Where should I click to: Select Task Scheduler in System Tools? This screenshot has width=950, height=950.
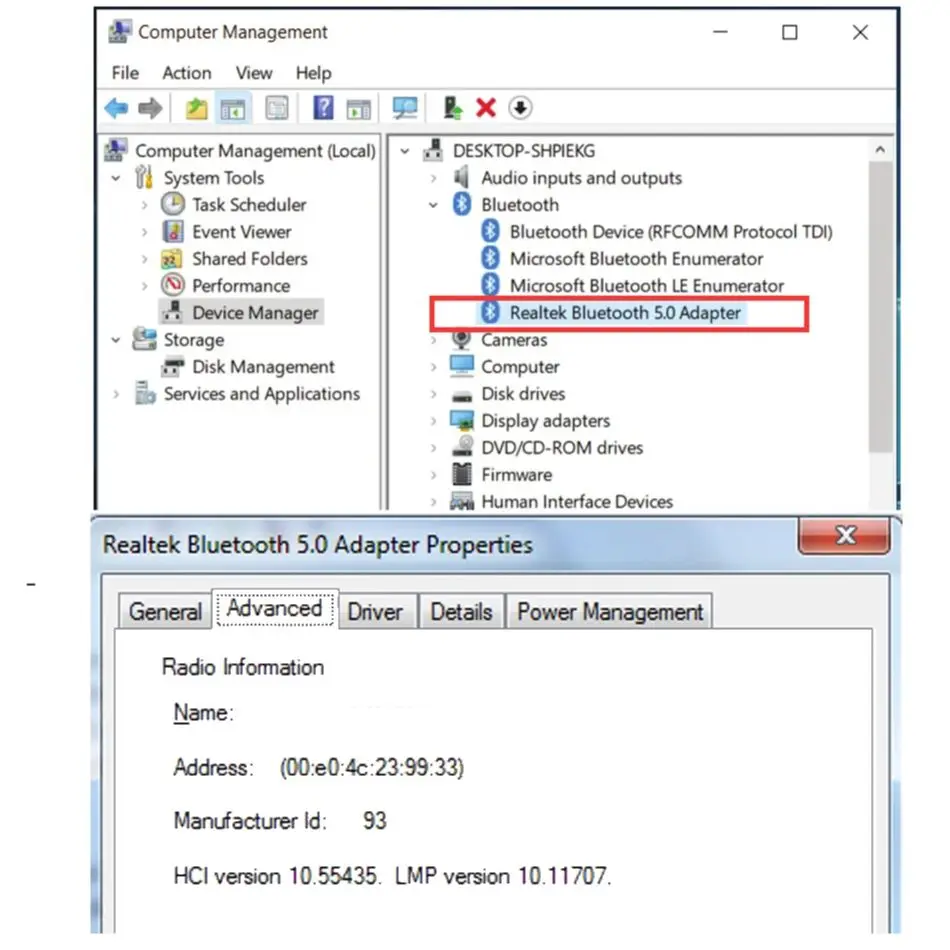(248, 205)
